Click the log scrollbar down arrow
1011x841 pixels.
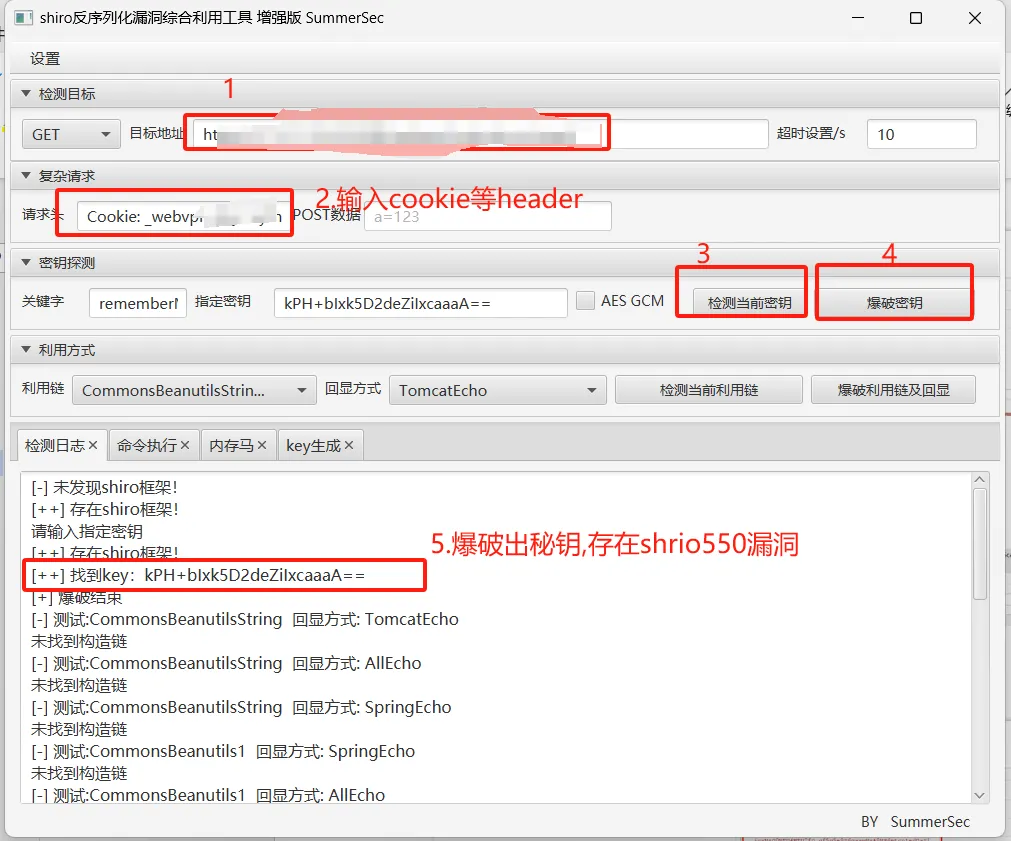coord(979,795)
